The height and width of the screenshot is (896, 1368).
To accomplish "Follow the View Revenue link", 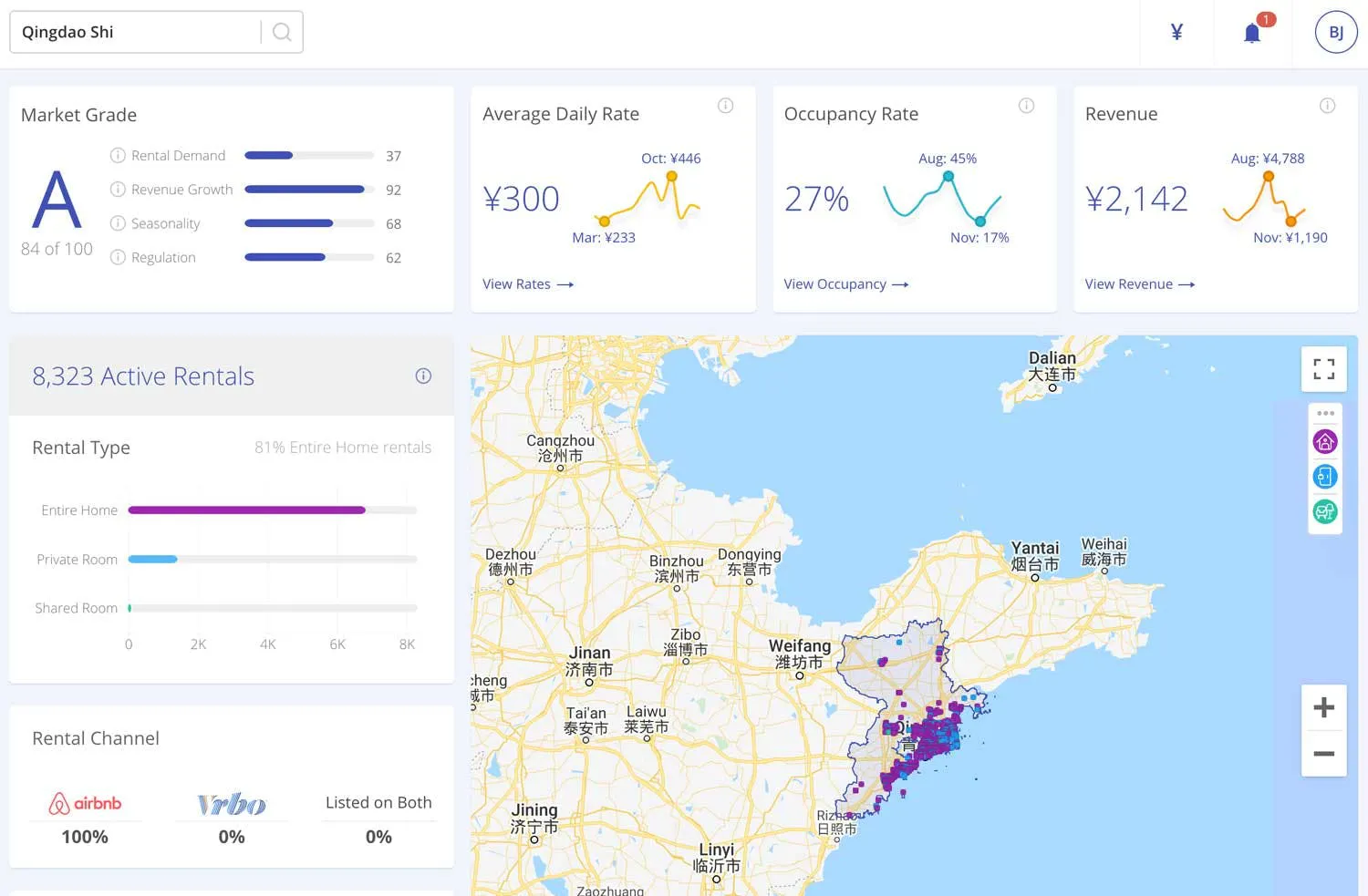I will point(1140,284).
